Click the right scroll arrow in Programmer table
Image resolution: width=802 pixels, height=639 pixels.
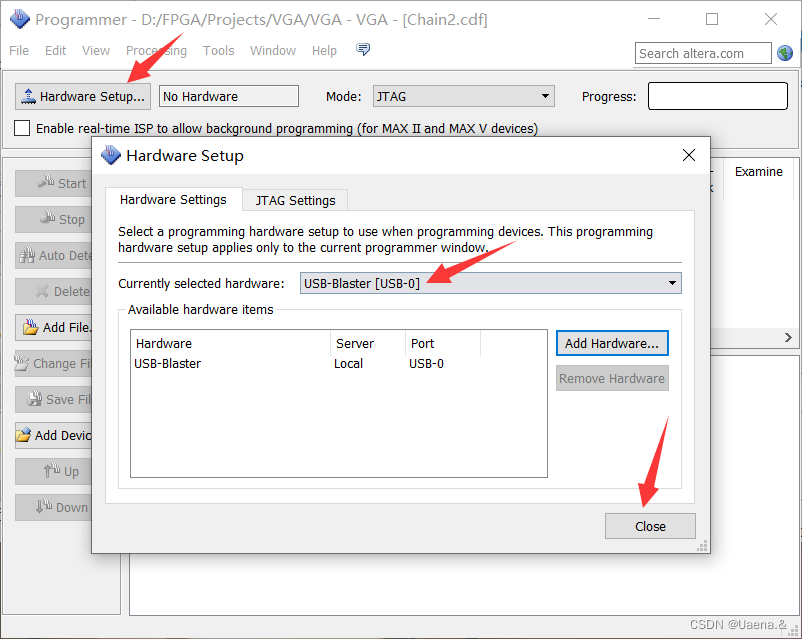[788, 338]
